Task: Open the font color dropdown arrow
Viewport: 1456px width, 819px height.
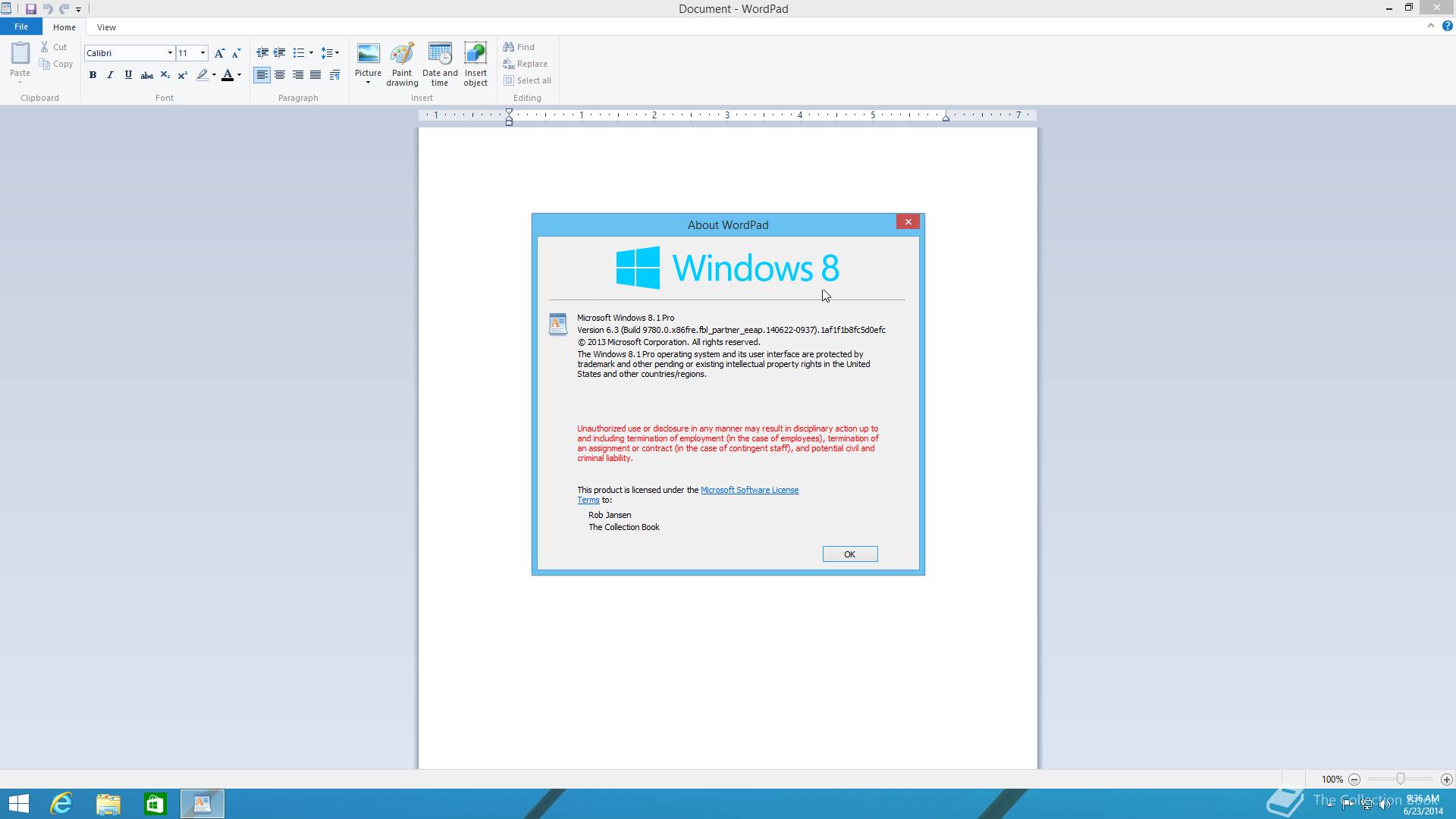Action: point(239,75)
